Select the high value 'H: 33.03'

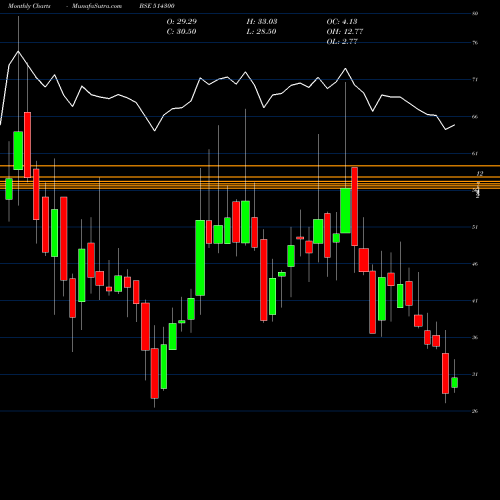262,21
